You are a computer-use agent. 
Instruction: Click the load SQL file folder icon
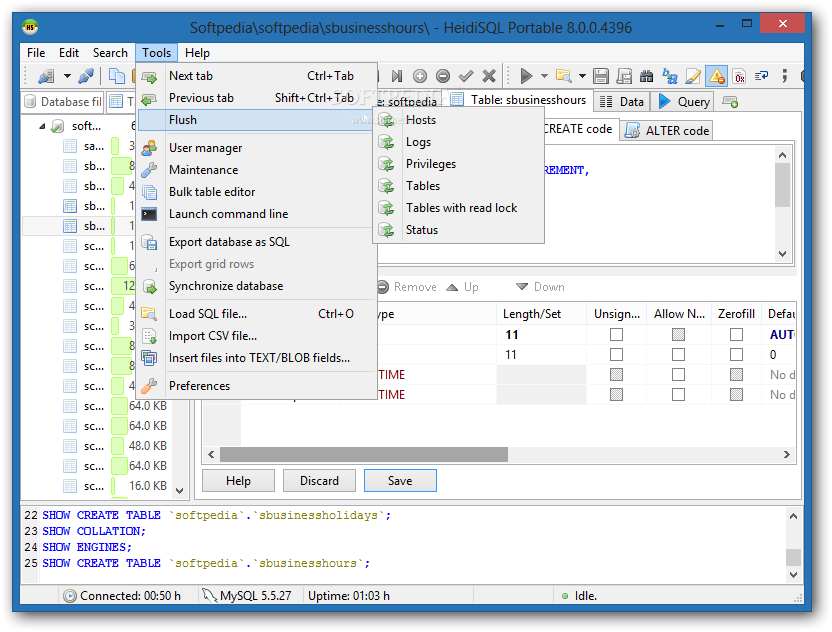(x=564, y=76)
